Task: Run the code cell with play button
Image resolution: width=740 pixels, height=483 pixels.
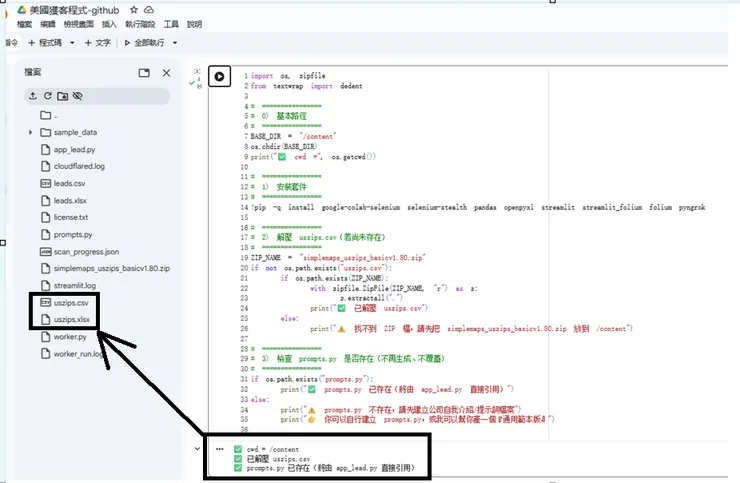Action: click(x=220, y=77)
